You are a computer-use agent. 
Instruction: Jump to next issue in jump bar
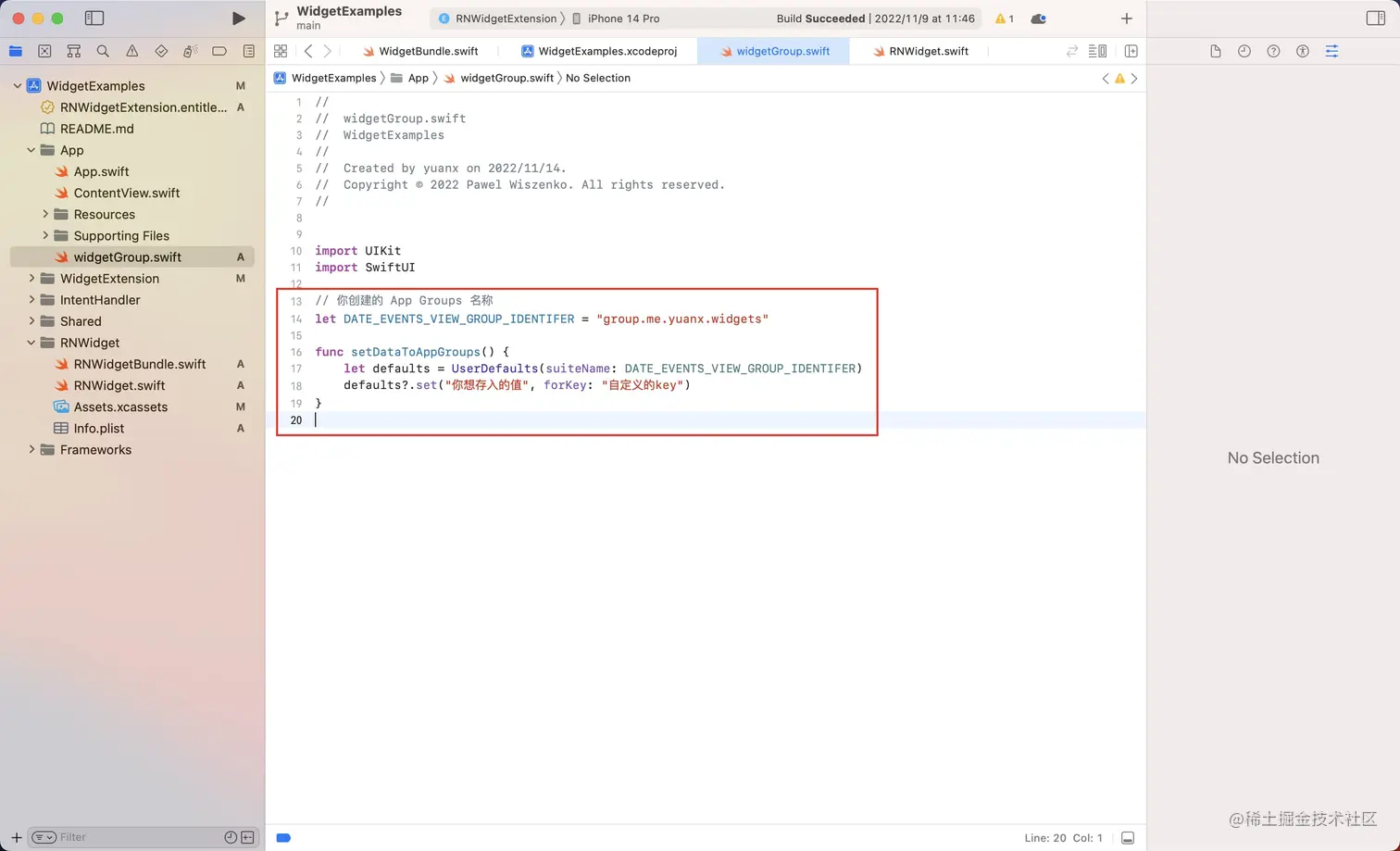[x=1134, y=79]
